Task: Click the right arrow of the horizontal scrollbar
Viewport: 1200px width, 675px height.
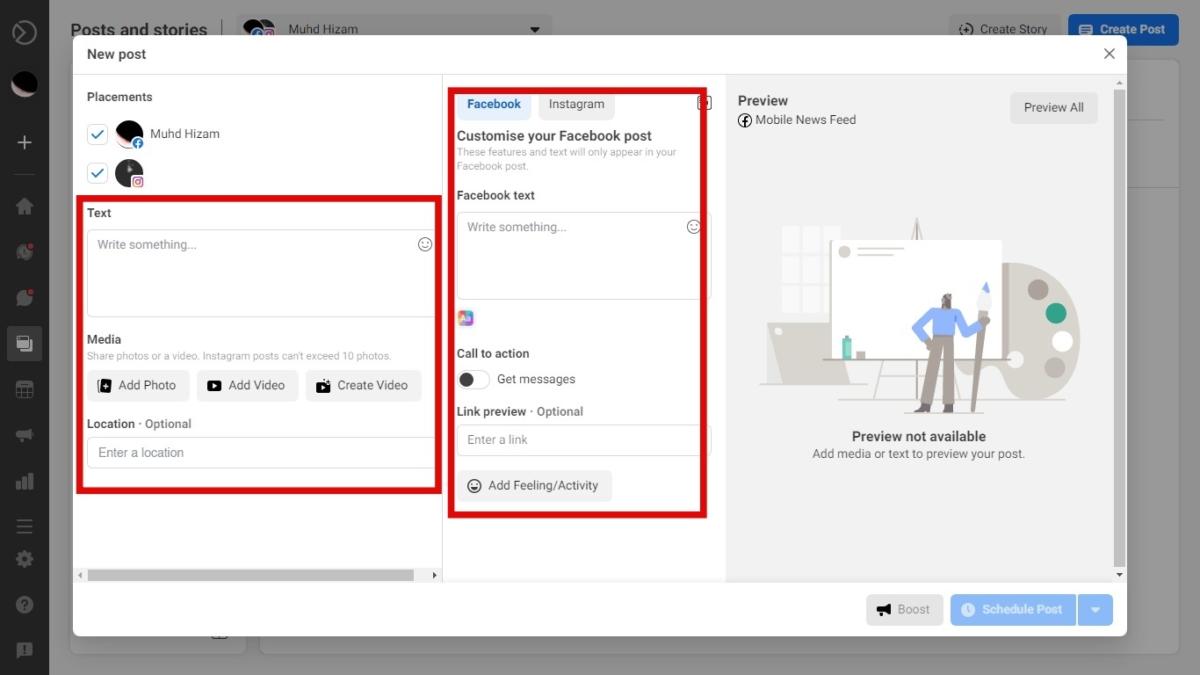Action: click(x=435, y=576)
